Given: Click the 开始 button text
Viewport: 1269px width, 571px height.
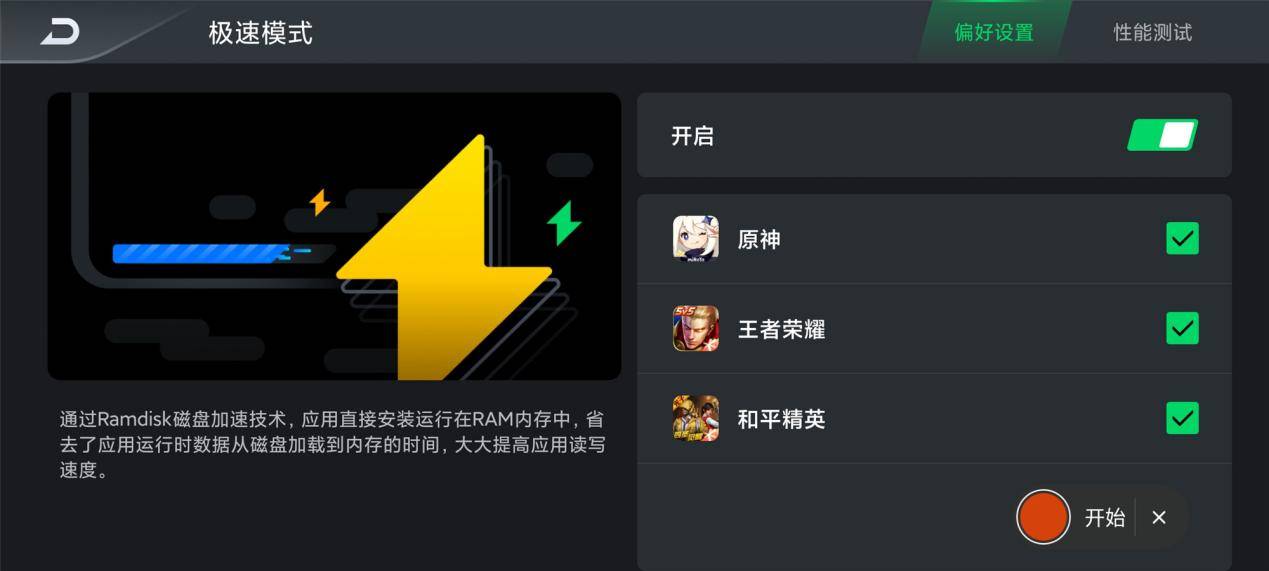Looking at the screenshot, I should (1105, 517).
